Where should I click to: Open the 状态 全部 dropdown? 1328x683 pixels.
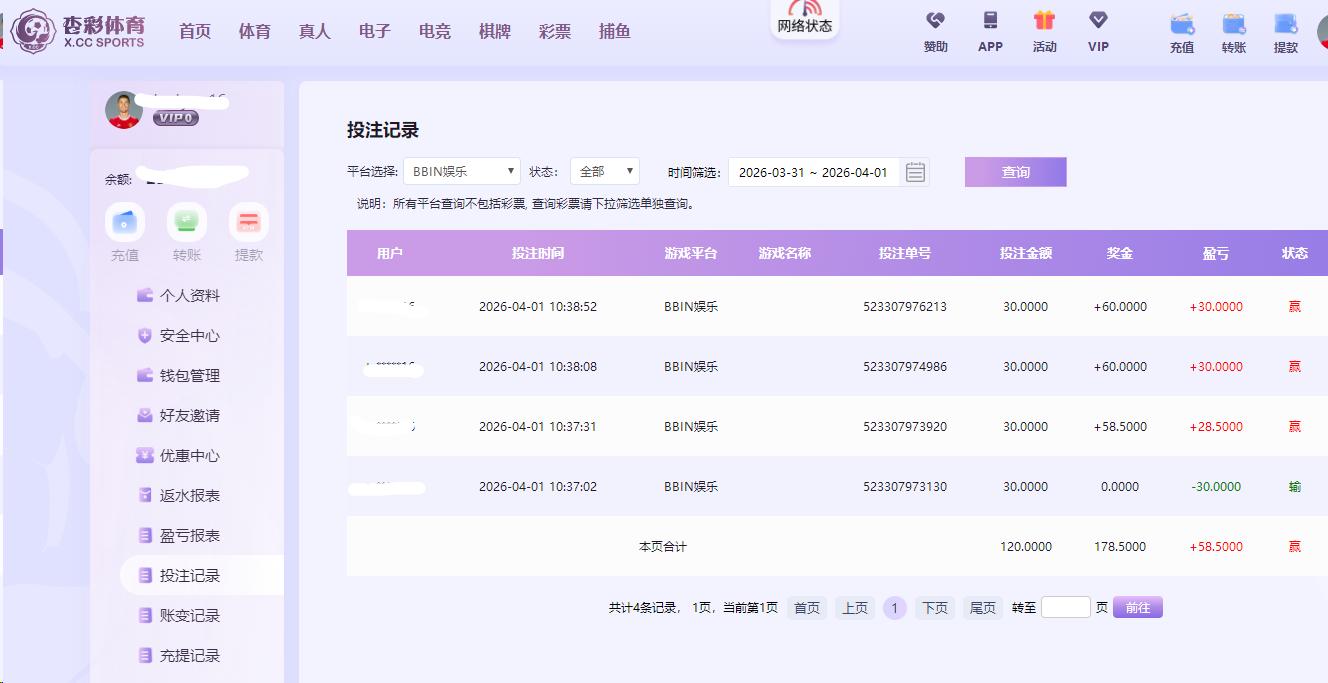tap(604, 172)
